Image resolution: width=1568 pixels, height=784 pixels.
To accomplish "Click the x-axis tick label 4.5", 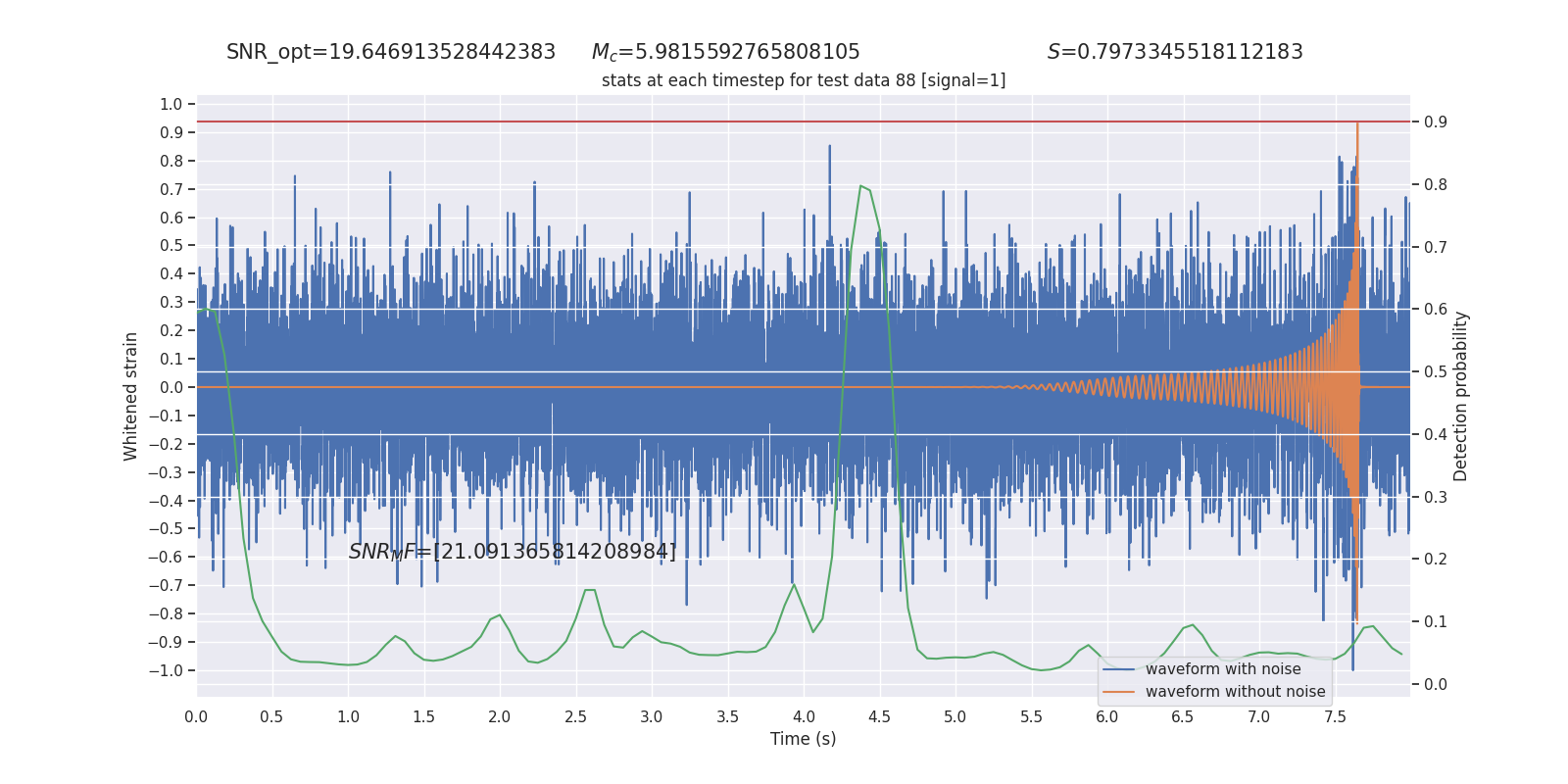I will [879, 717].
